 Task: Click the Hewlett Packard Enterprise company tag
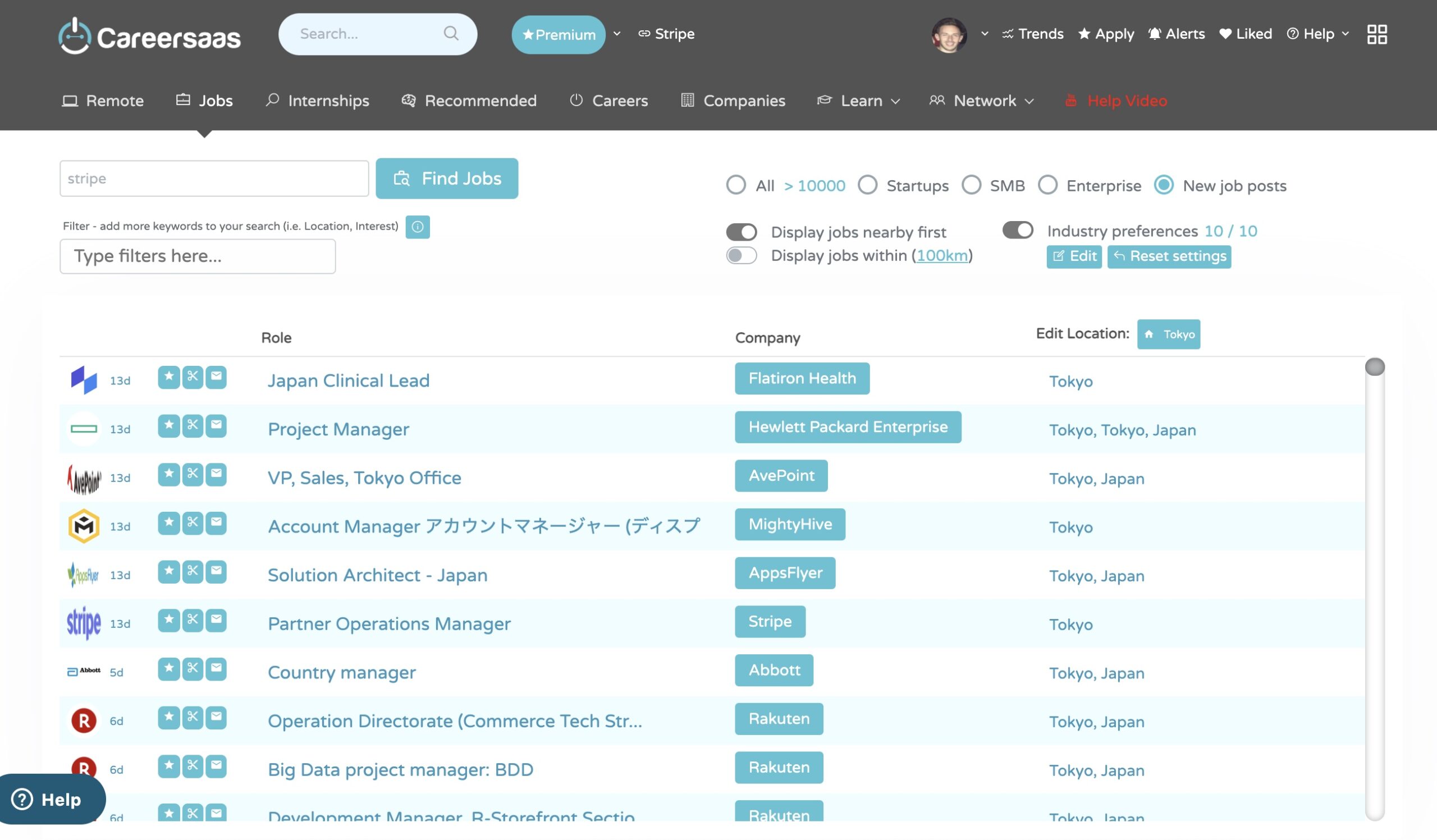point(848,427)
